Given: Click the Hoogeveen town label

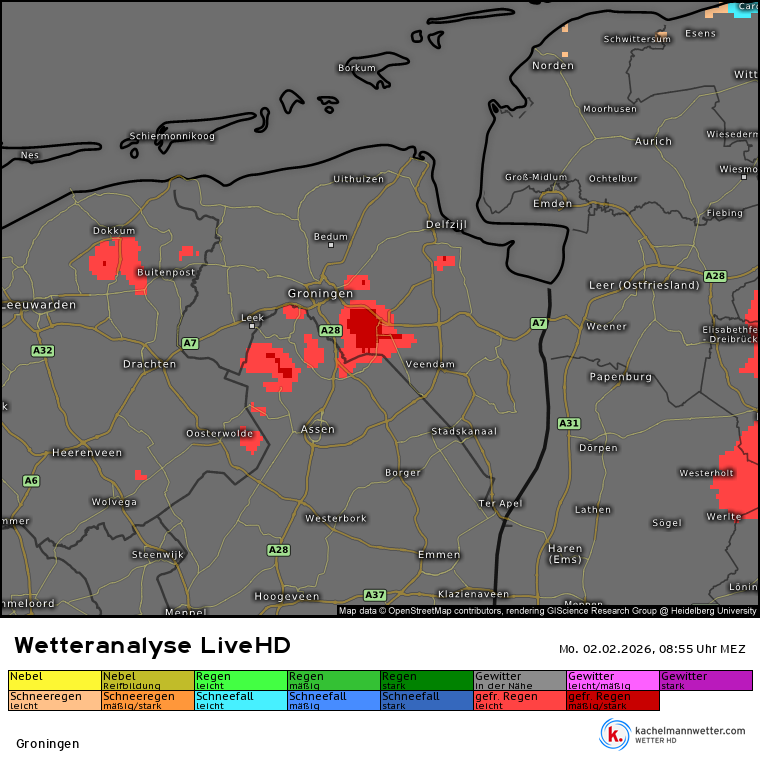Looking at the screenshot, I should (x=287, y=597).
